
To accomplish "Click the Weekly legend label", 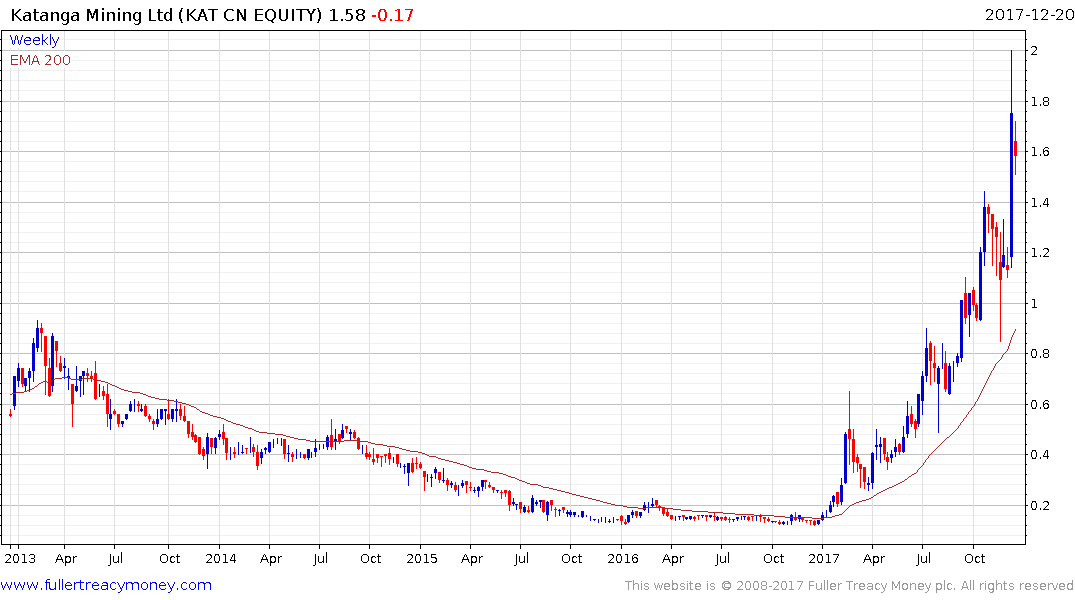I will (x=34, y=40).
